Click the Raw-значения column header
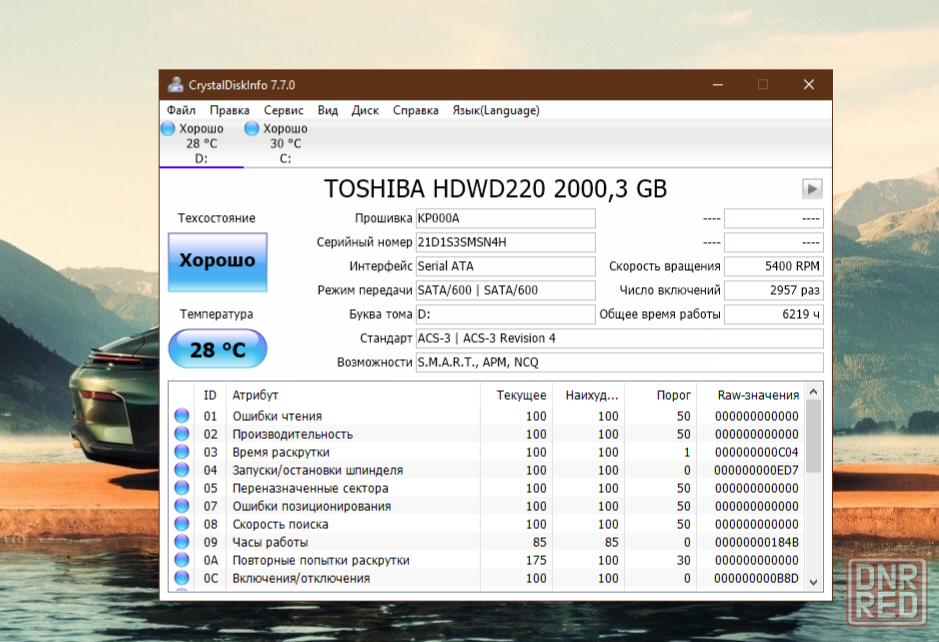This screenshot has width=939, height=642. tap(758, 395)
